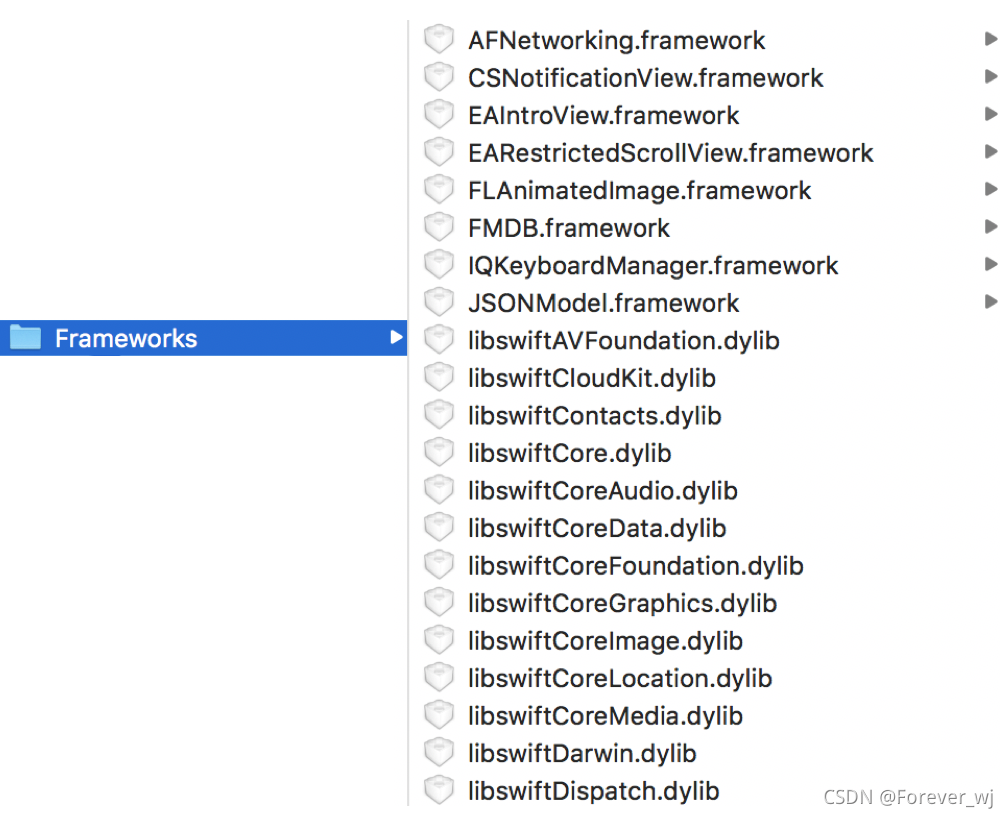Screen dimensions: 1008x818
Task: Select FLAnimatedImage.framework file name
Action: point(640,190)
